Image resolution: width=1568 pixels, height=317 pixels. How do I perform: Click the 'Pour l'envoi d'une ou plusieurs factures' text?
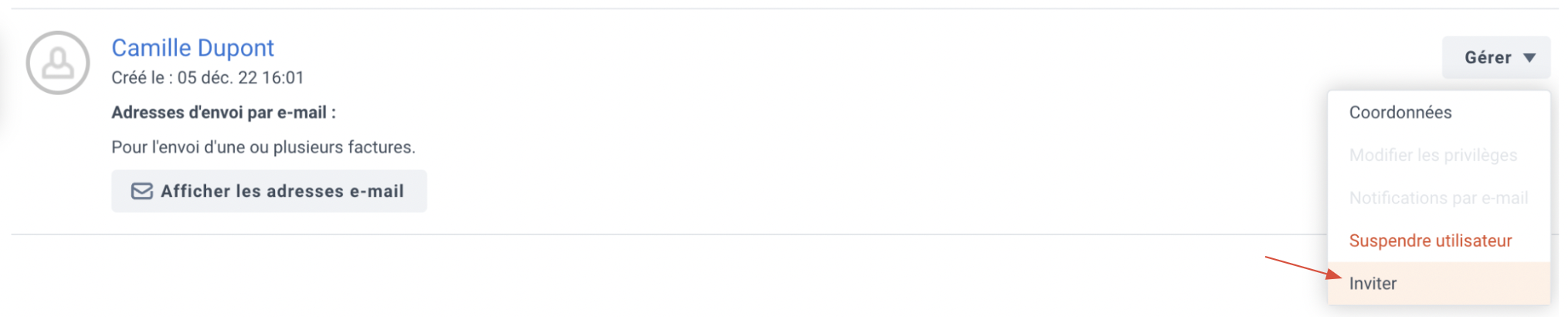(x=263, y=147)
